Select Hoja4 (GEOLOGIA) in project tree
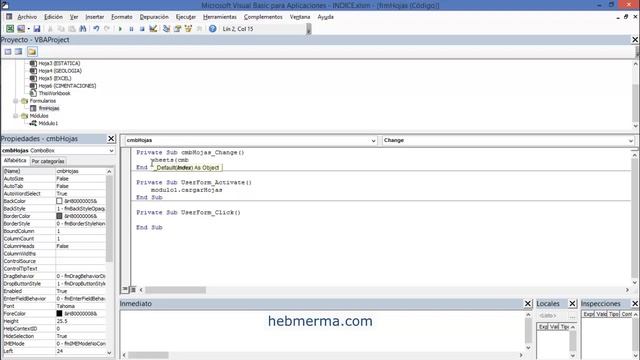The image size is (640, 360). [x=60, y=71]
